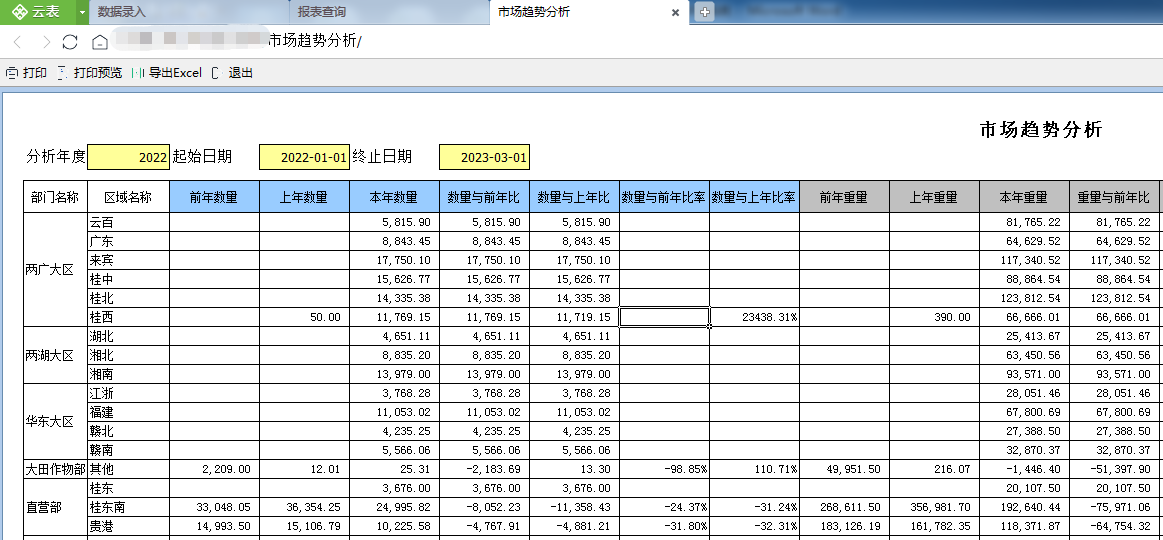
Task: Click the 部门名称 column header
Action: point(55,197)
